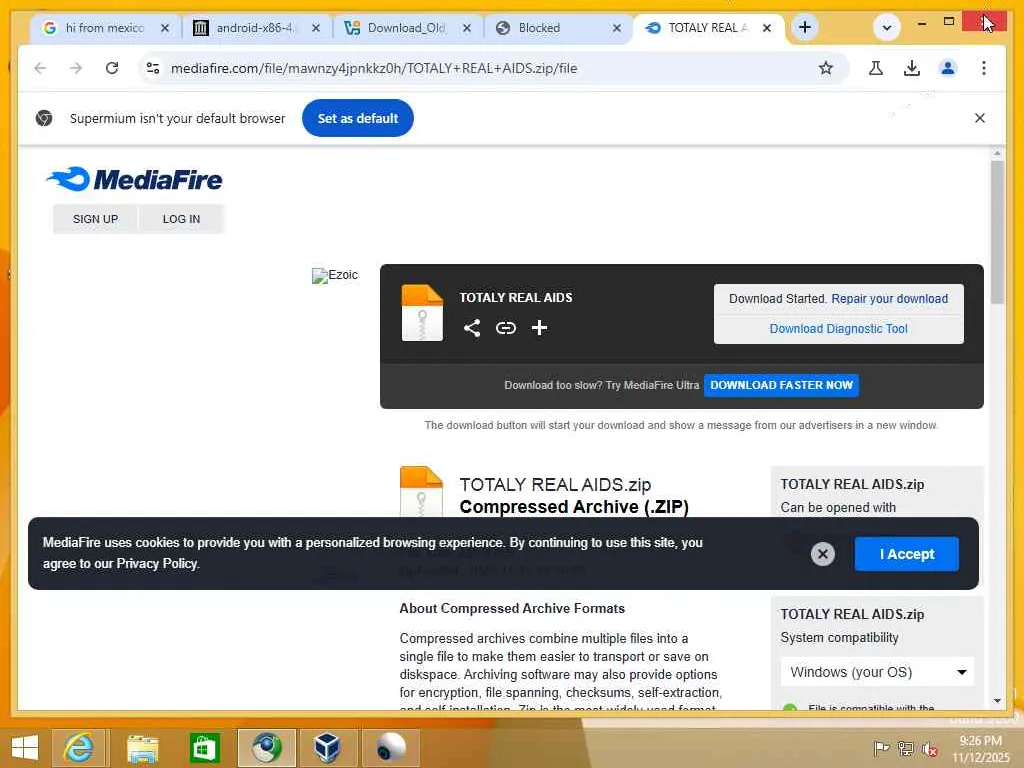Copy link using the chain link icon
This screenshot has width=1024, height=768.
click(x=505, y=328)
